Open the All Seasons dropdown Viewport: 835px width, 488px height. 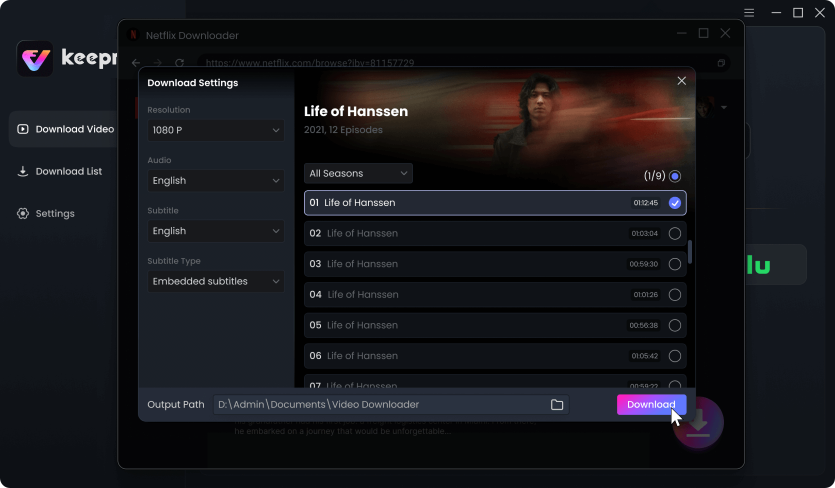[x=358, y=173]
